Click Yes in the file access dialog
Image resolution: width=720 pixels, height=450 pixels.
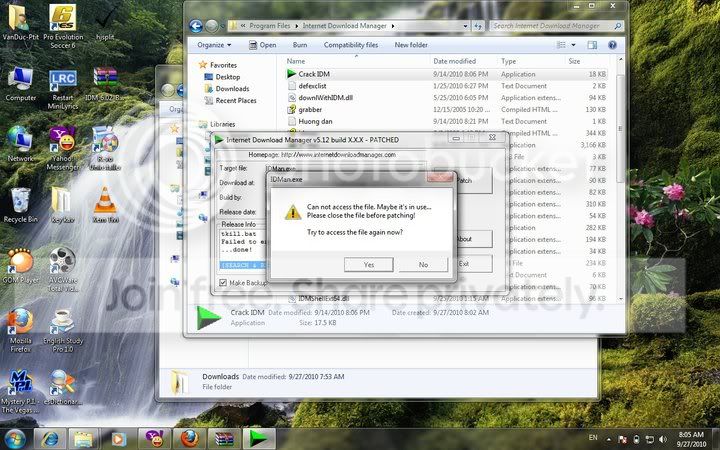368,265
